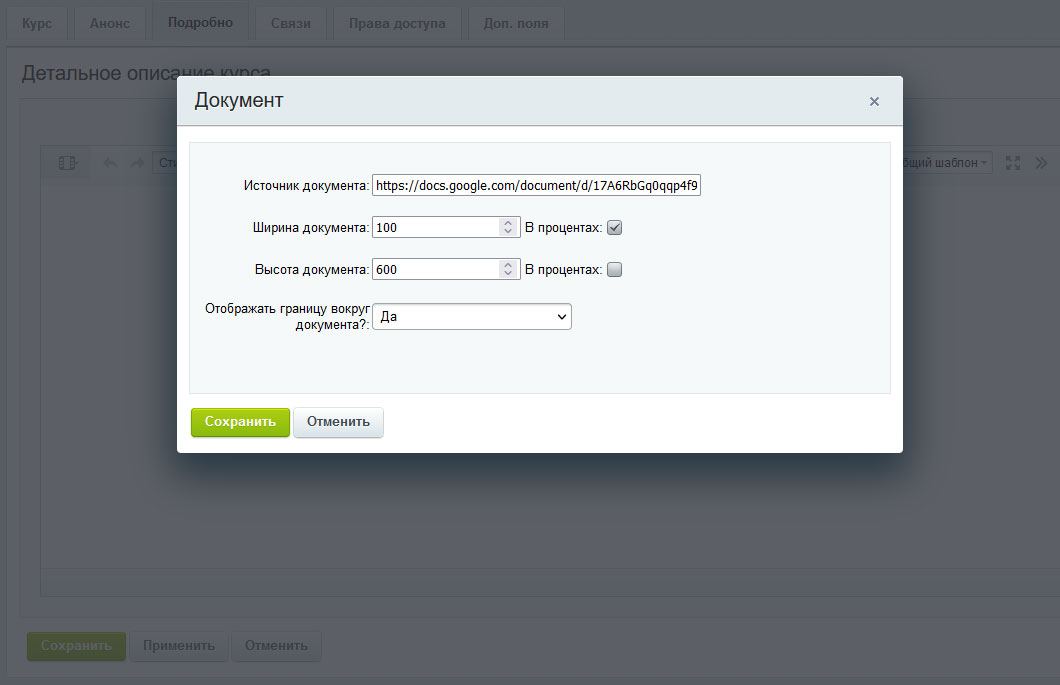Image resolution: width=1060 pixels, height=685 pixels.
Task: Open the Права доступа tab
Action: click(x=397, y=24)
